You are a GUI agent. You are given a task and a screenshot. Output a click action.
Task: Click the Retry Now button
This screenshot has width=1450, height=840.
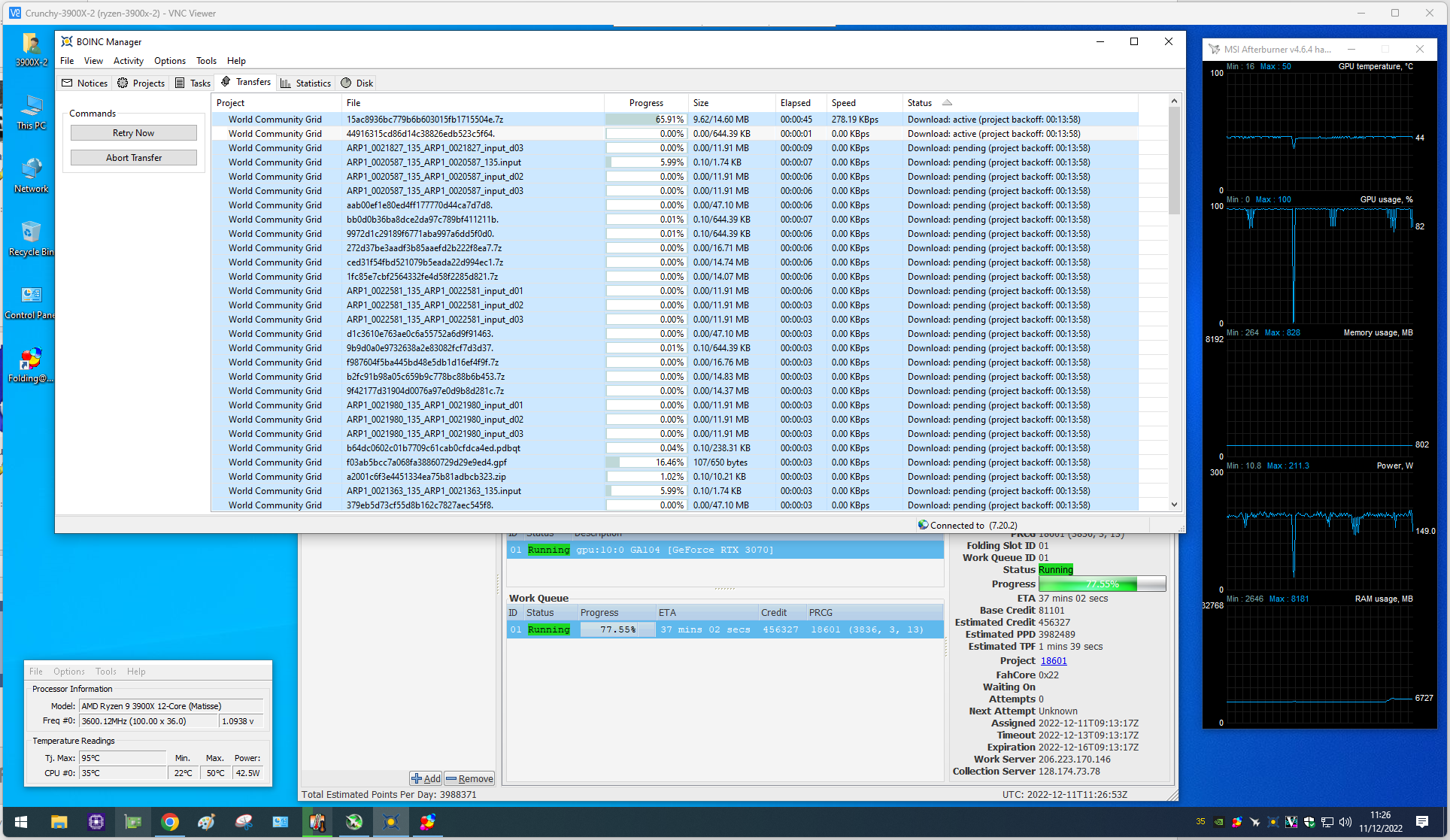pyautogui.click(x=134, y=133)
